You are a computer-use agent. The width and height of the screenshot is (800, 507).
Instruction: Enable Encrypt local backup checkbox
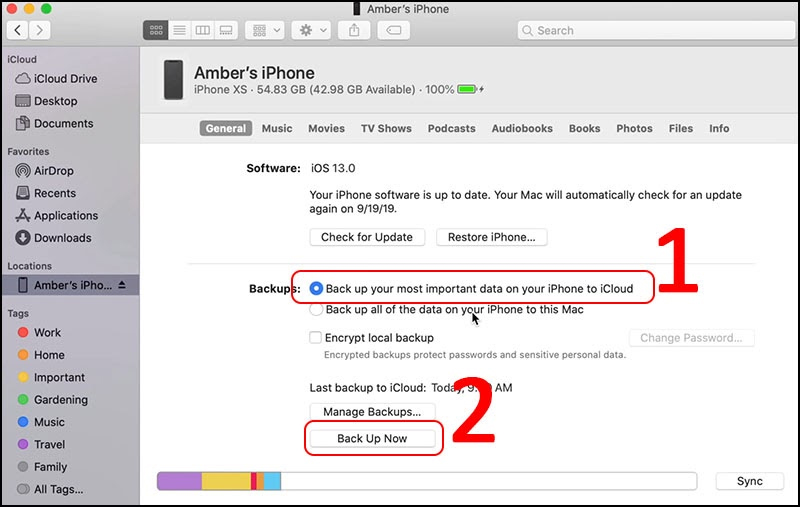(x=315, y=338)
